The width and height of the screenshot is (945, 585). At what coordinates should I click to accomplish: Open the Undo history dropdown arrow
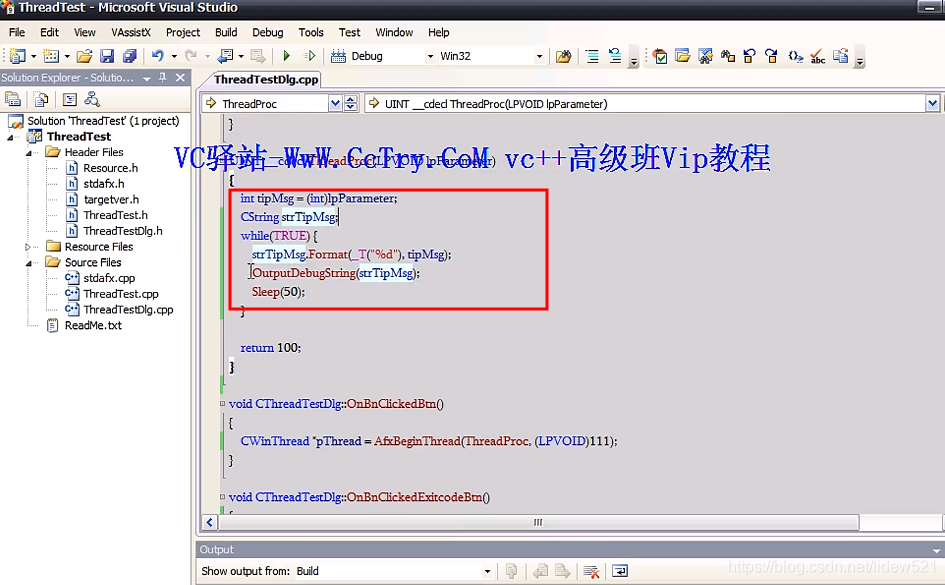point(174,56)
